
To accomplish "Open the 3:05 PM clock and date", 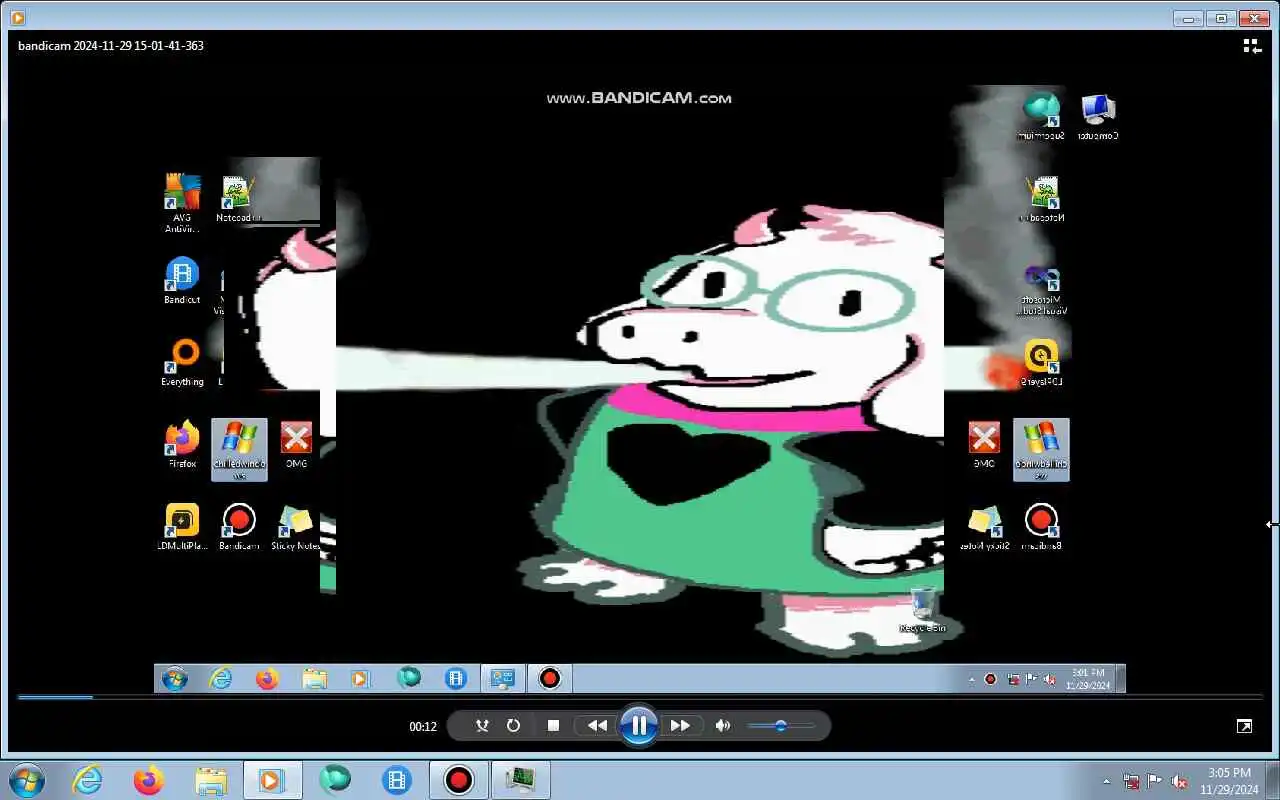I will [x=1229, y=780].
